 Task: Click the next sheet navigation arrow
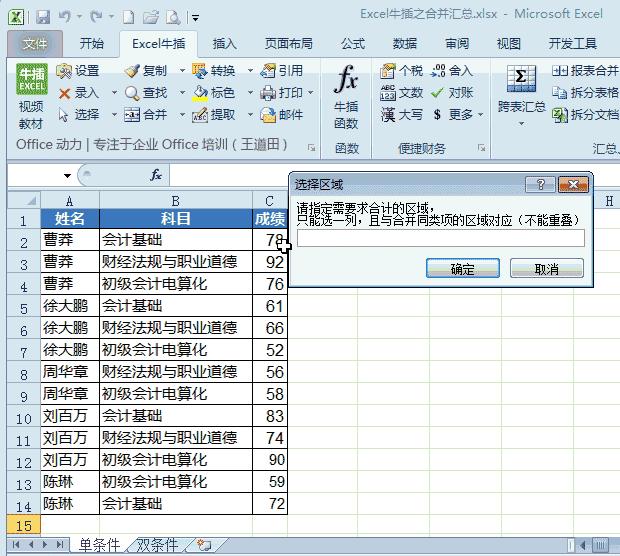(x=44, y=545)
